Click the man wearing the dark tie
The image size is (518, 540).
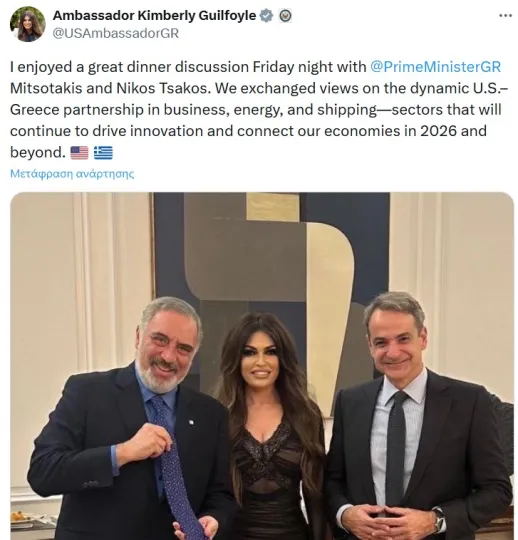click(x=418, y=420)
